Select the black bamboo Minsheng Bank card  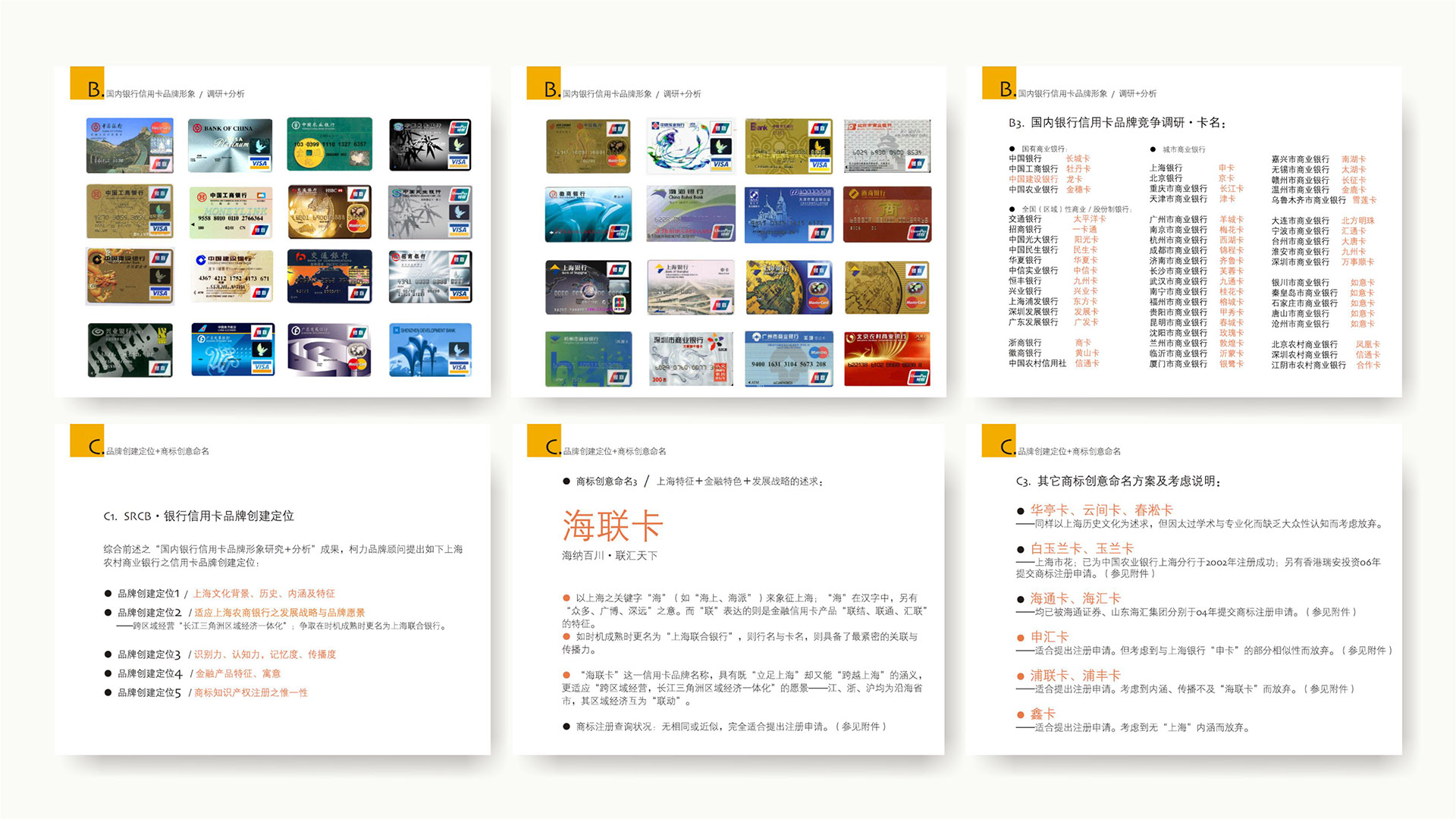(x=430, y=145)
